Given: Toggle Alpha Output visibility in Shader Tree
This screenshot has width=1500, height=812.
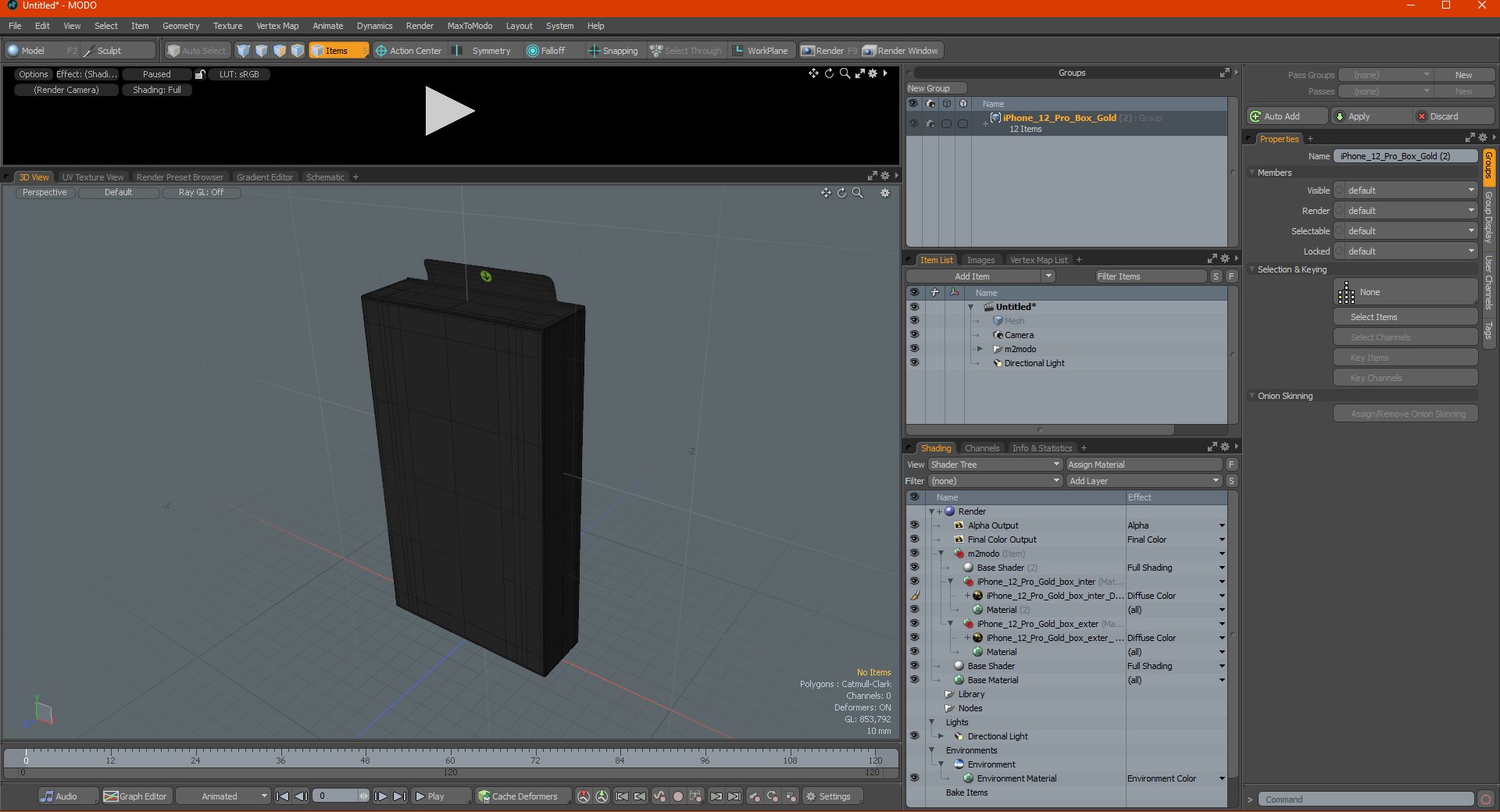Looking at the screenshot, I should [x=914, y=525].
